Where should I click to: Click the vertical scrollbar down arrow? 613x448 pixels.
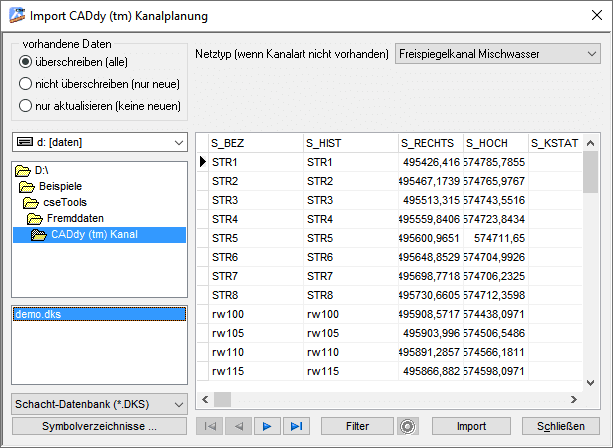590,381
